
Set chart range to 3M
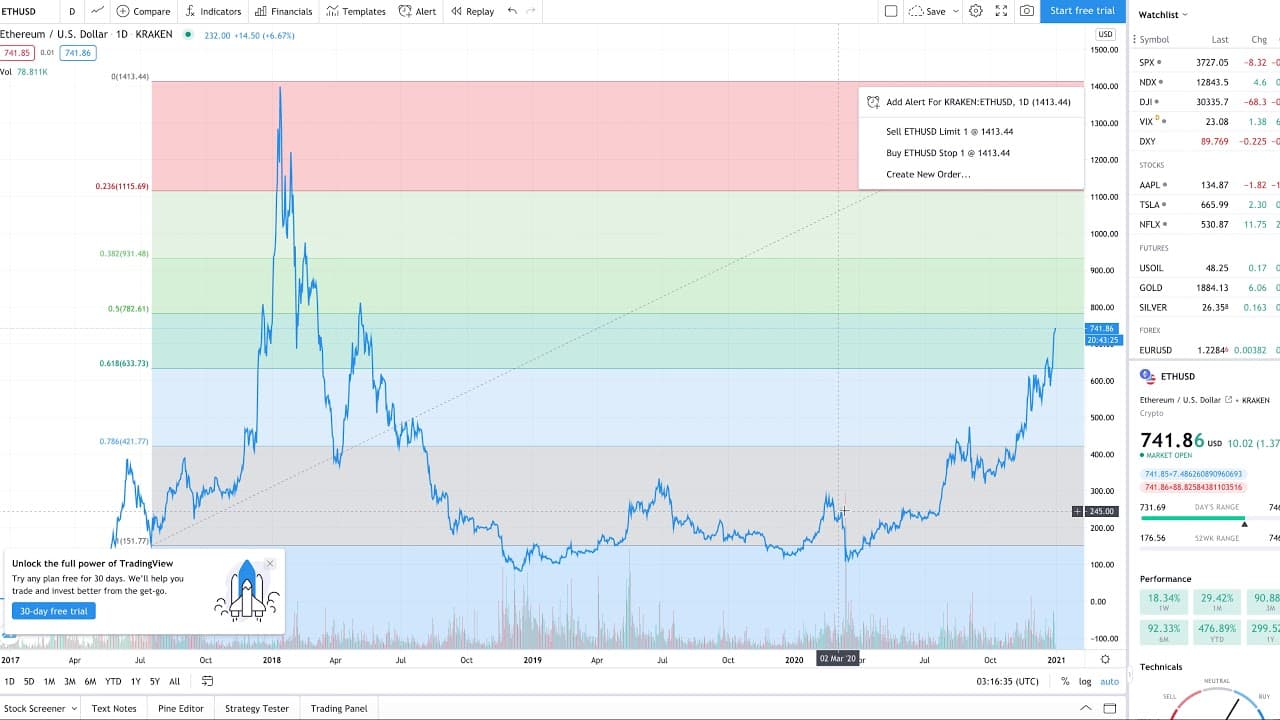(70, 682)
